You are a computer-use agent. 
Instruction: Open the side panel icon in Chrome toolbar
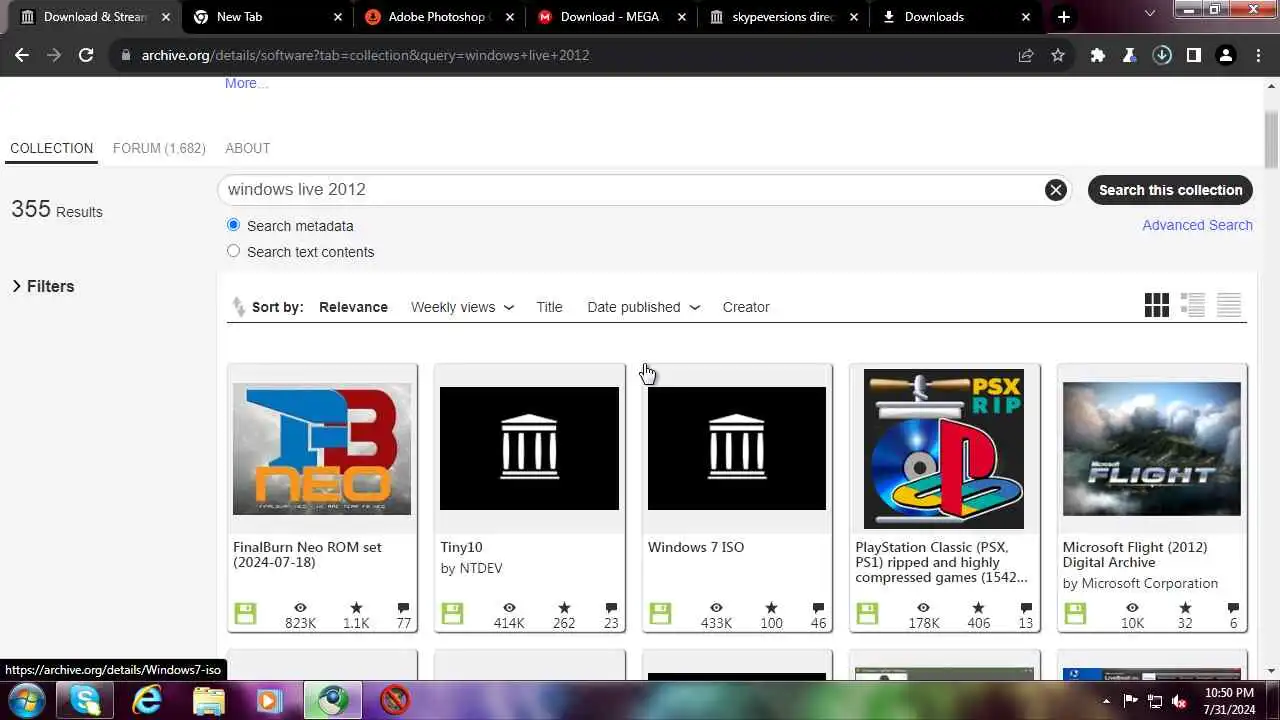[1194, 55]
